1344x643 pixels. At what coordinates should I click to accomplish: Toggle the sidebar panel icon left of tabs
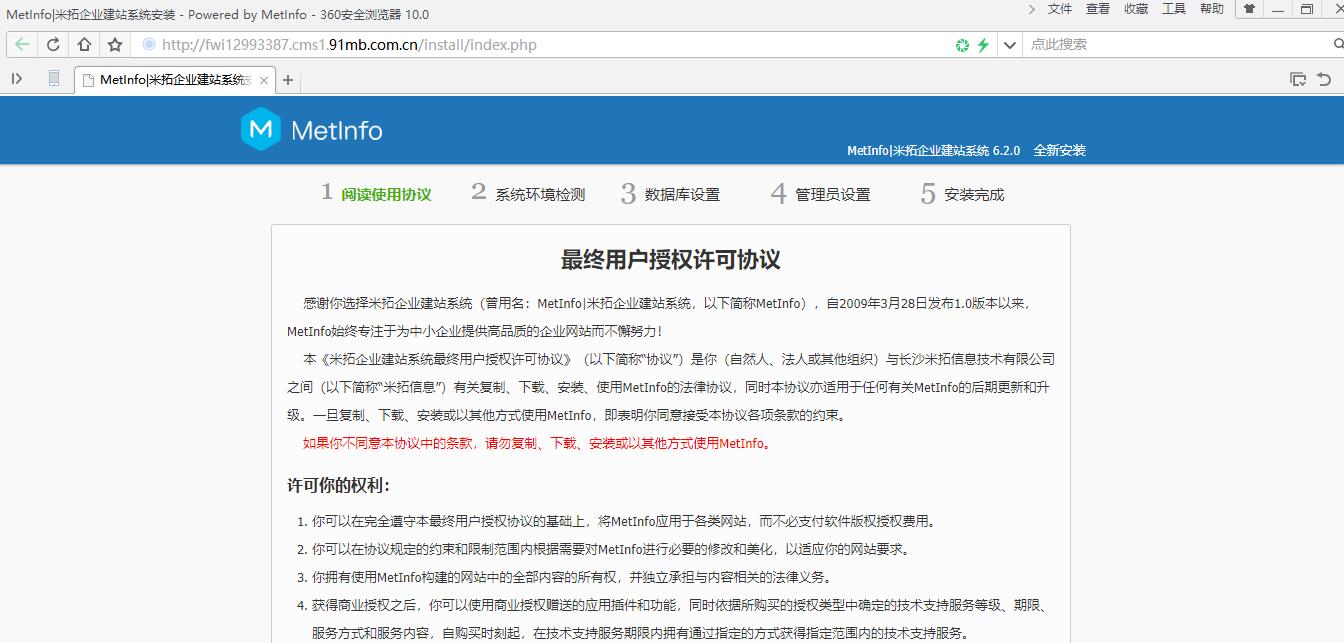coord(17,79)
